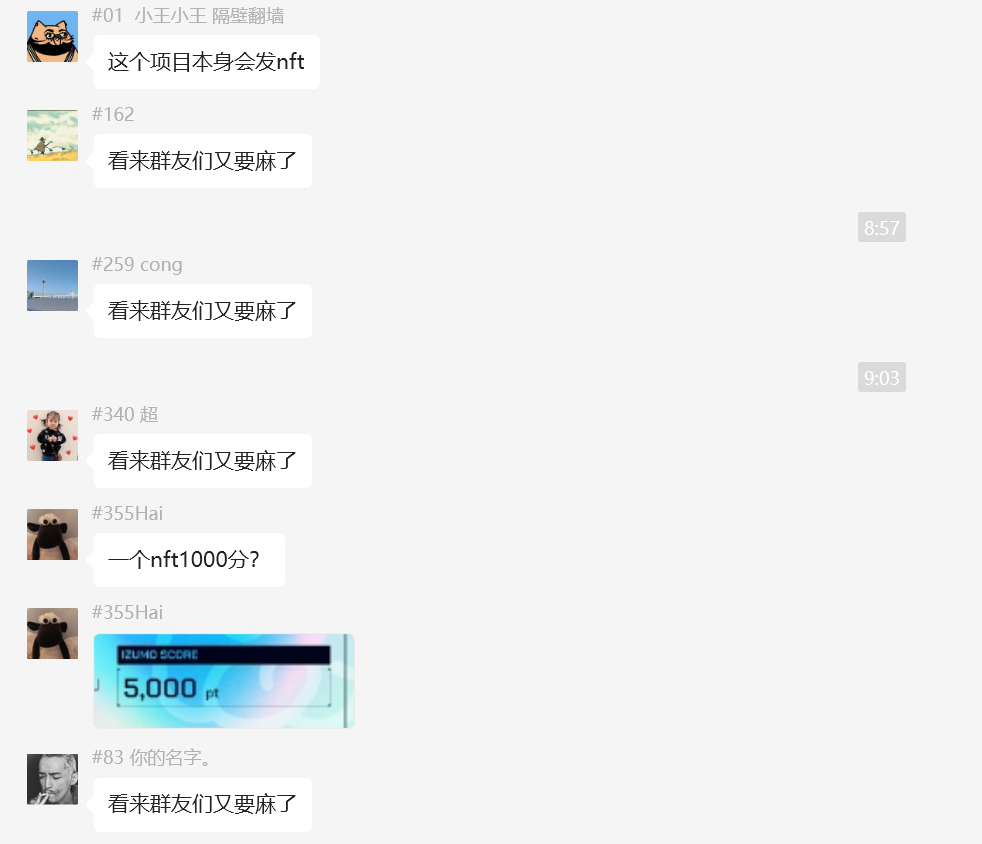Open the #259 cong tower avatar
This screenshot has width=982, height=844.
tap(53, 286)
